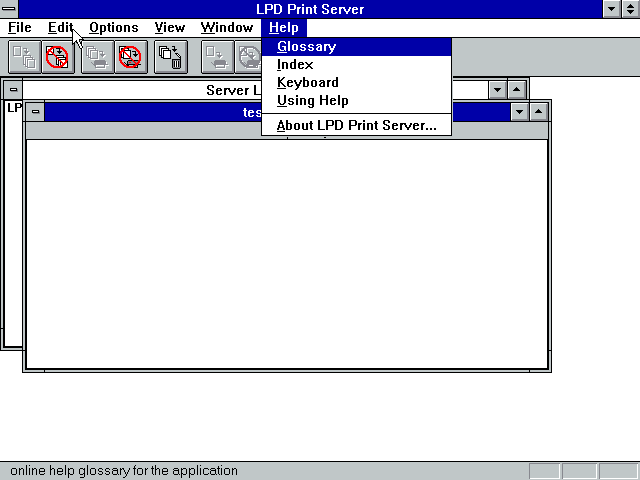Open About LPD Print Server dialog
The width and height of the screenshot is (640, 480).
click(x=356, y=125)
